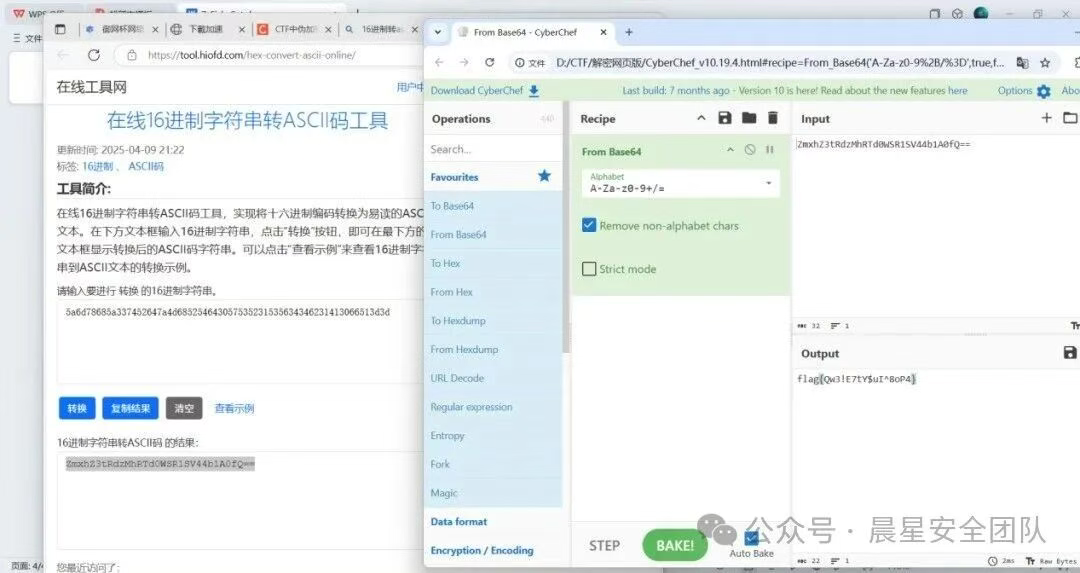Collapse the From Base64 operation chevron
This screenshot has height=573, width=1080.
pos(730,151)
